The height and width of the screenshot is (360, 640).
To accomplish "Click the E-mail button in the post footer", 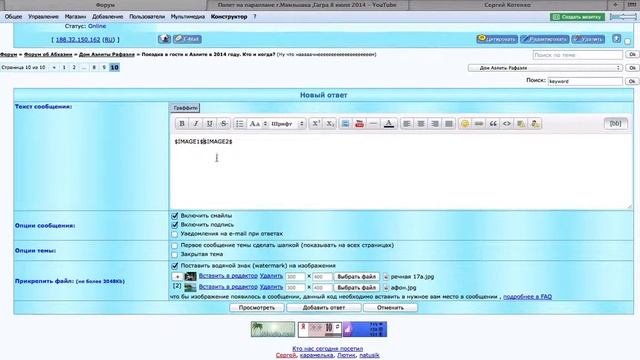I will (x=187, y=39).
